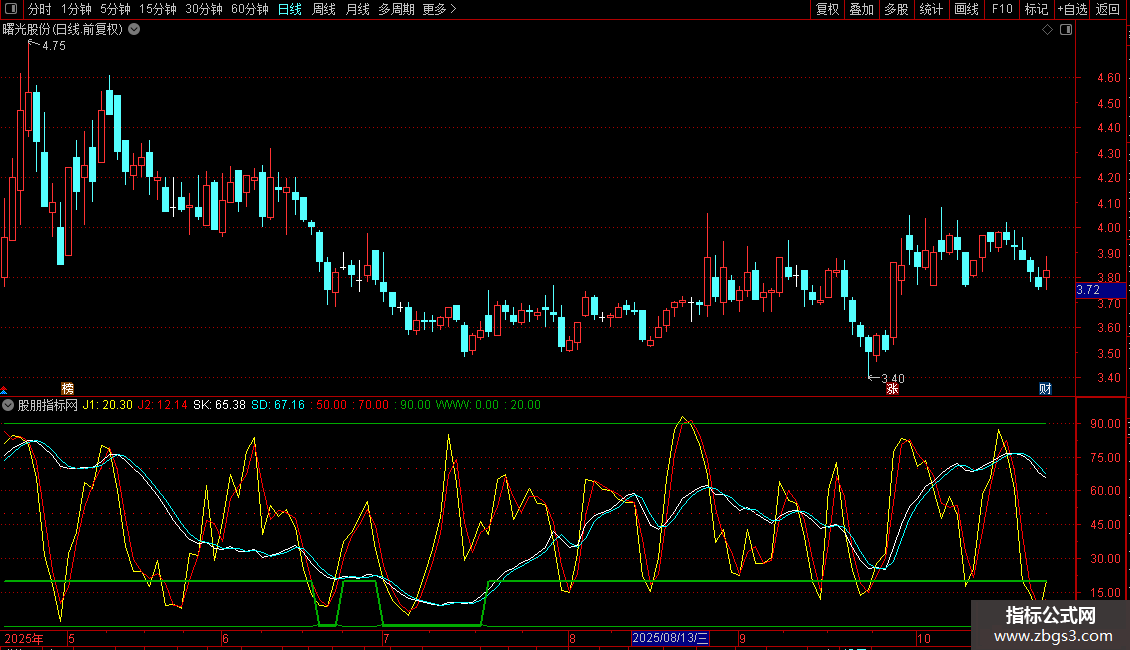Click the highlighted 2025/08/13 date marker

tap(670, 638)
